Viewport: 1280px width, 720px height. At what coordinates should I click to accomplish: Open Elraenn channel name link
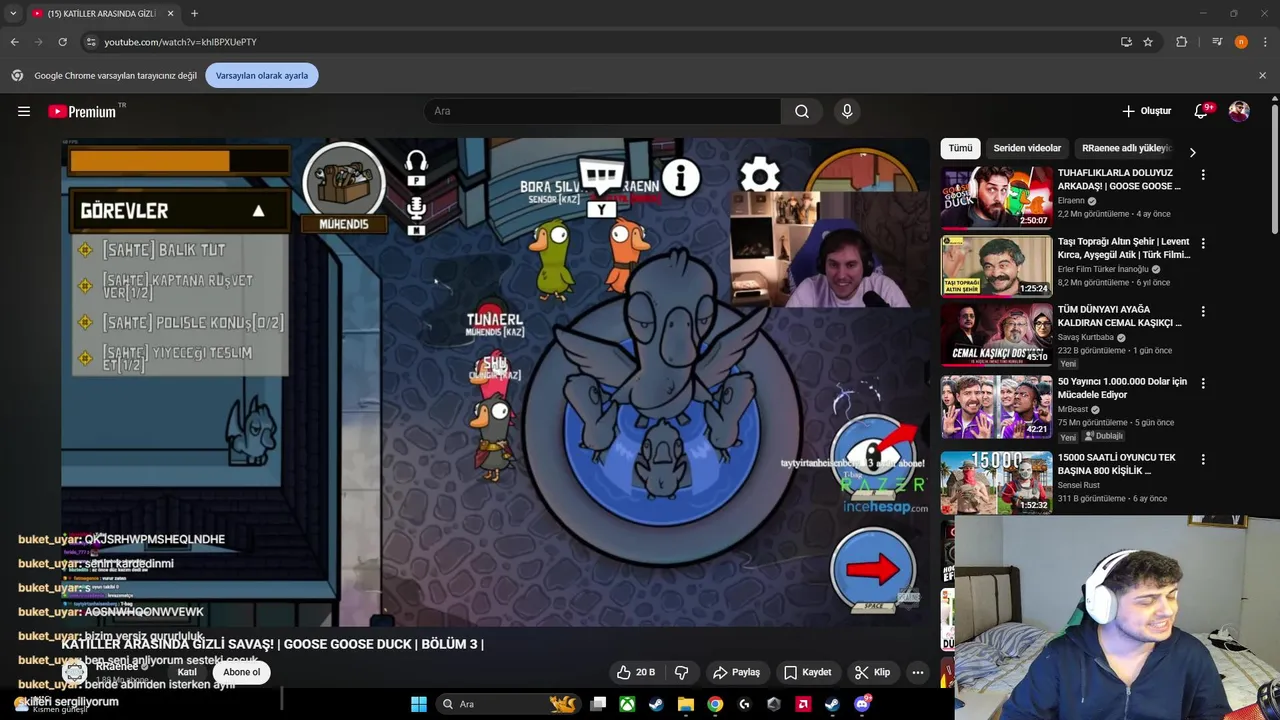coord(1071,201)
